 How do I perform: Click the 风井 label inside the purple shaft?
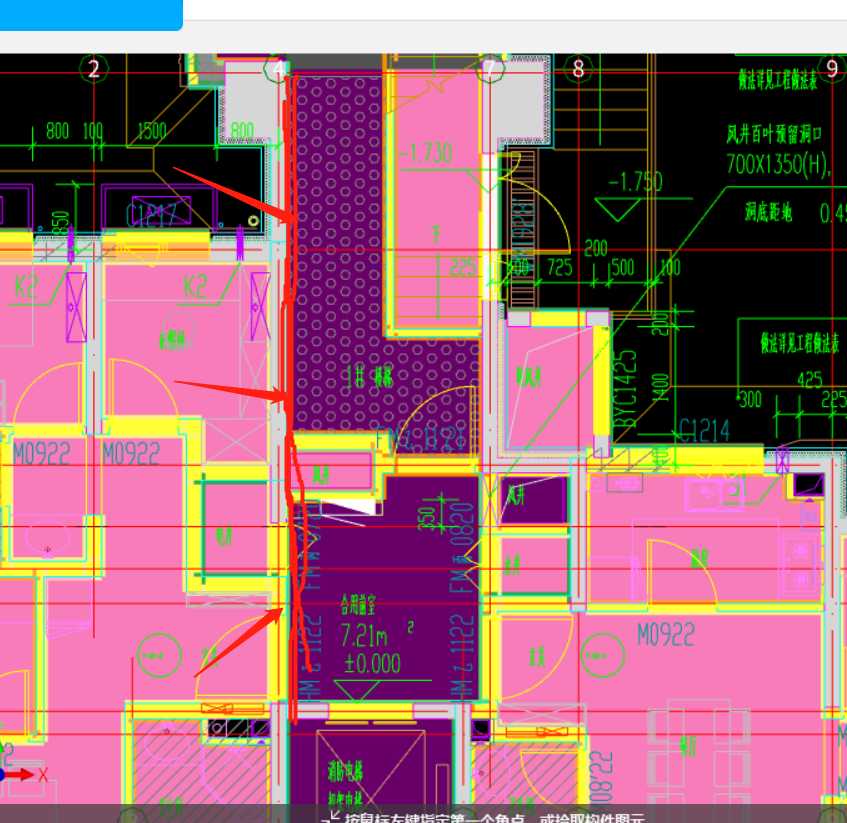(x=515, y=495)
